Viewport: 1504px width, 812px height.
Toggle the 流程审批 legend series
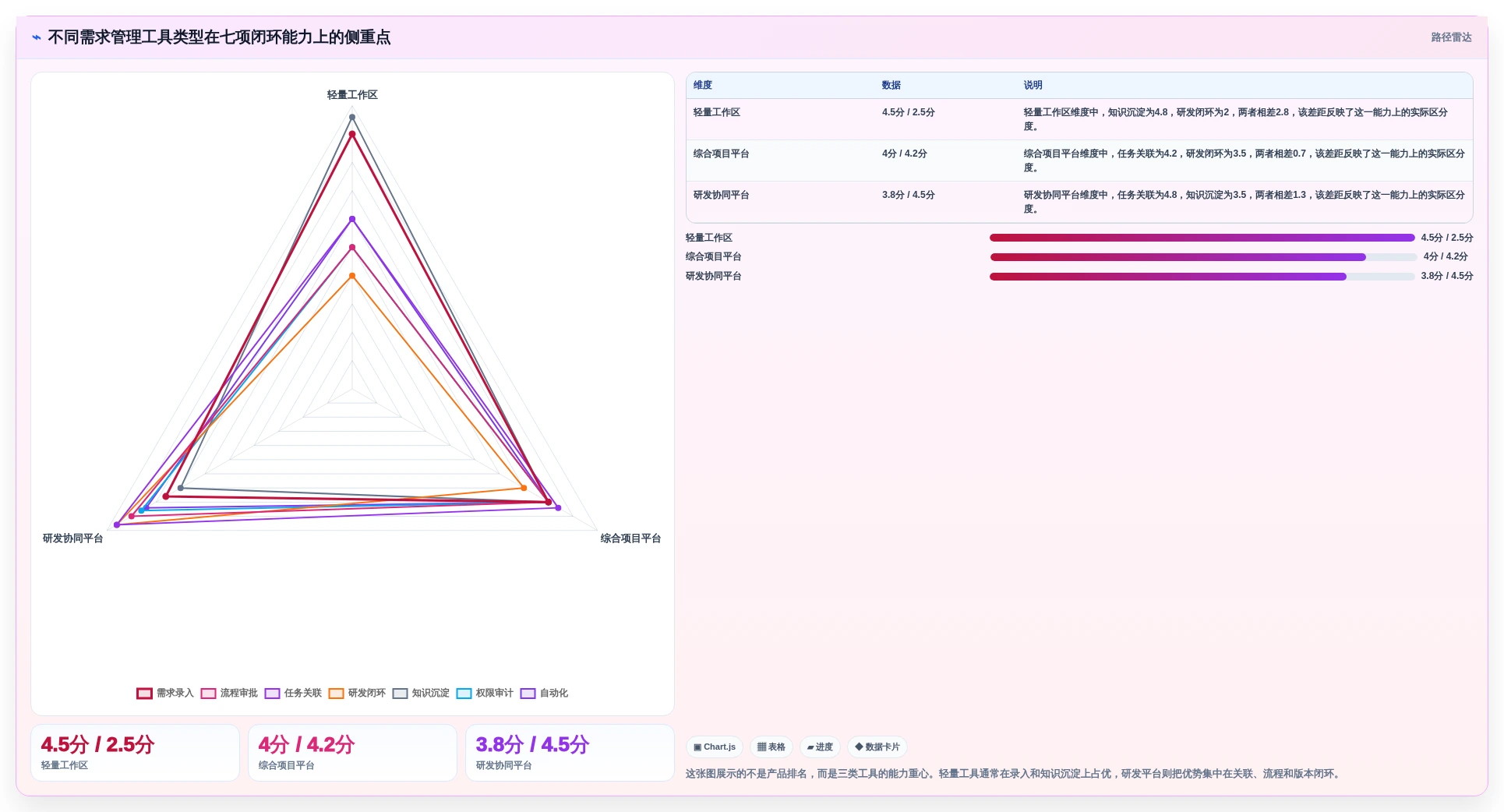click(229, 694)
